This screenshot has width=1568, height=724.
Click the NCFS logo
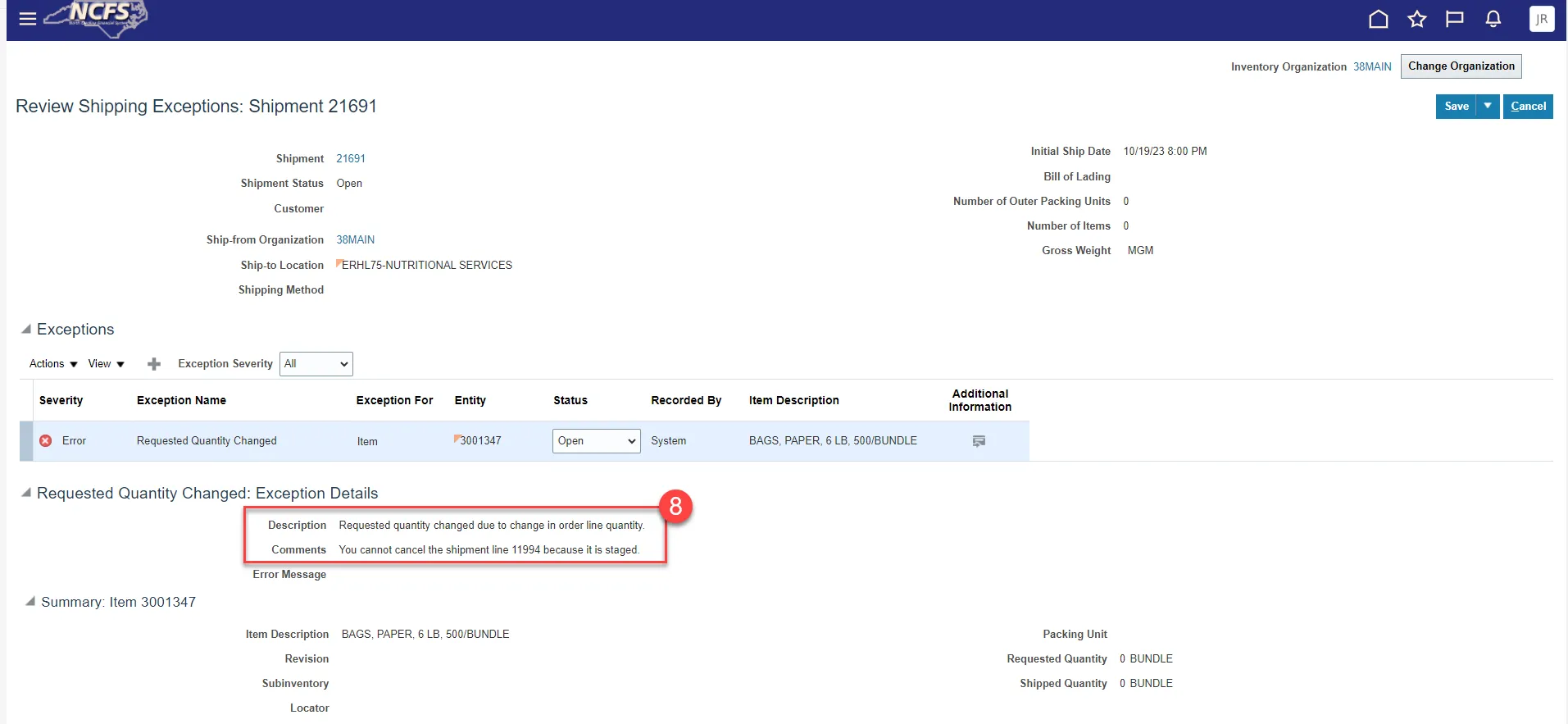click(97, 17)
